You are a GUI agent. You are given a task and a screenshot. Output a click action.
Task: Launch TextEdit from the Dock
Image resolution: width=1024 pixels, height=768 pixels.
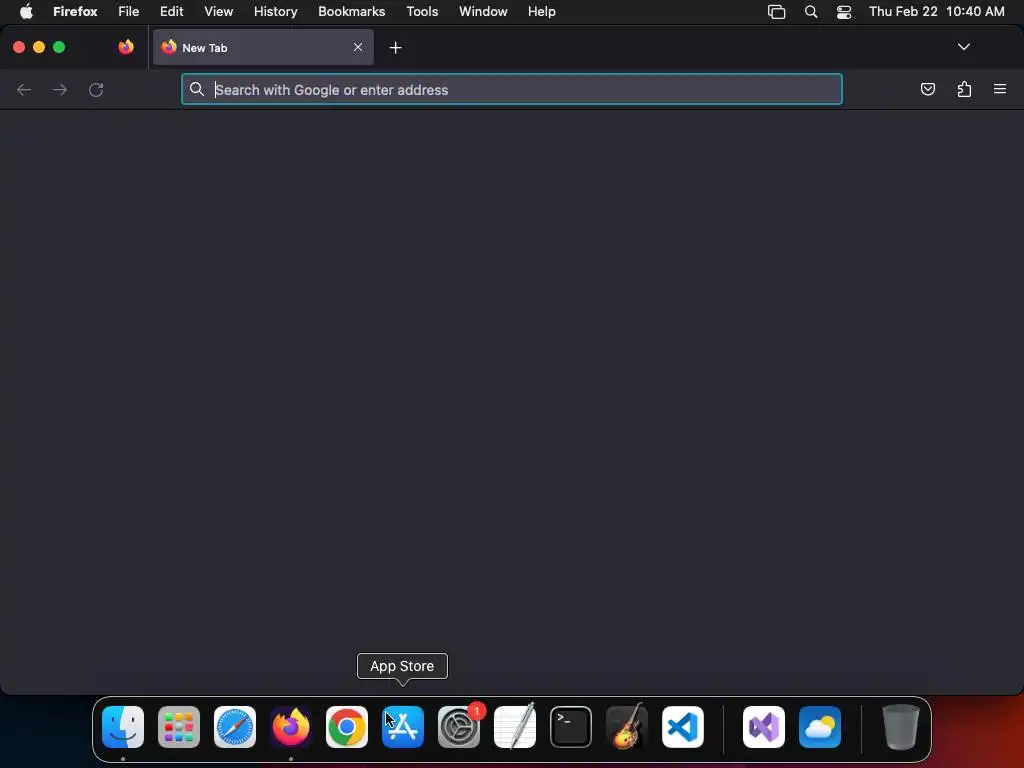[x=515, y=727]
